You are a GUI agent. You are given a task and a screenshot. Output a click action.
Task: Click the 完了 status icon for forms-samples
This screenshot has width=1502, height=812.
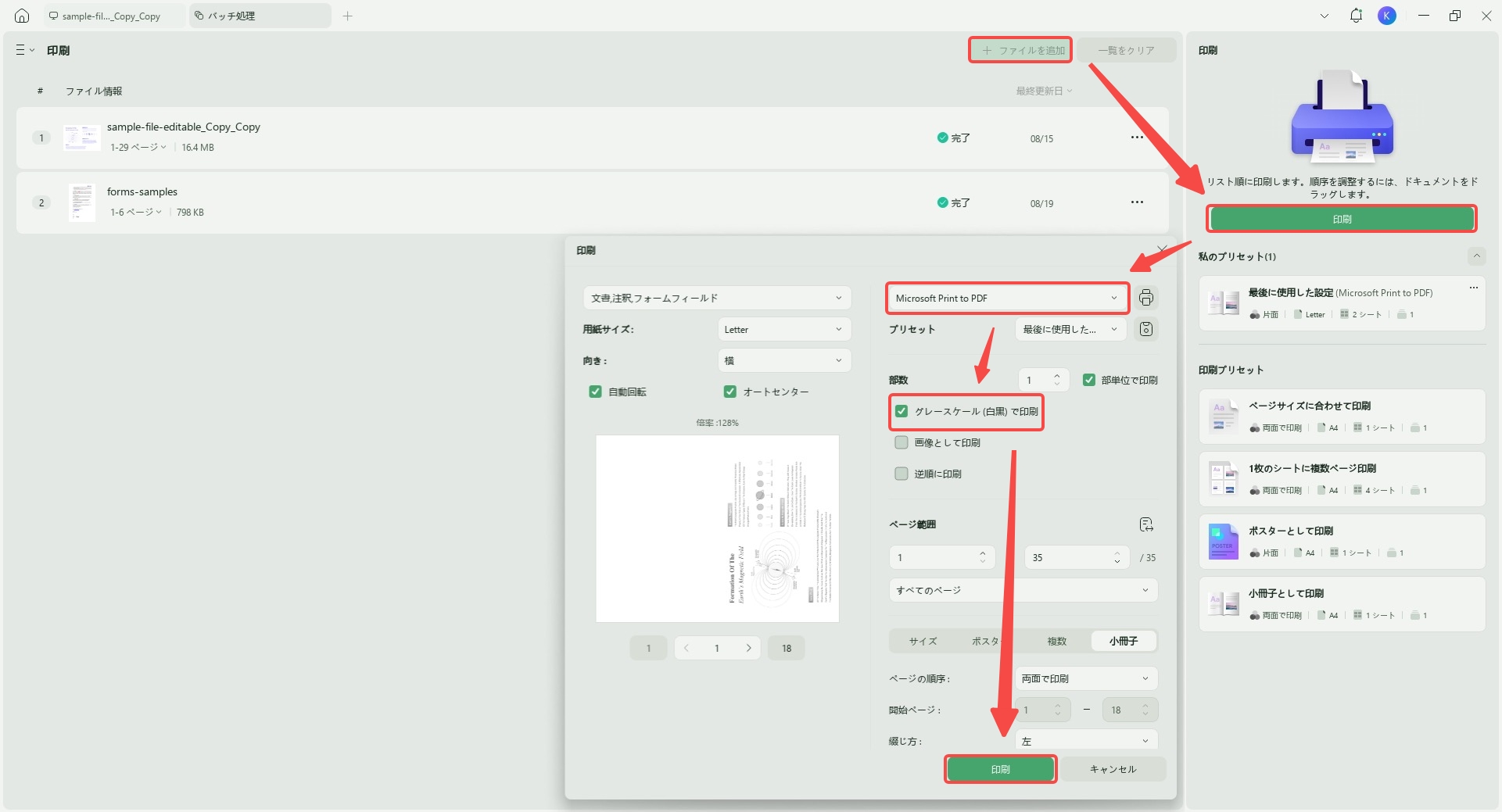(x=942, y=202)
